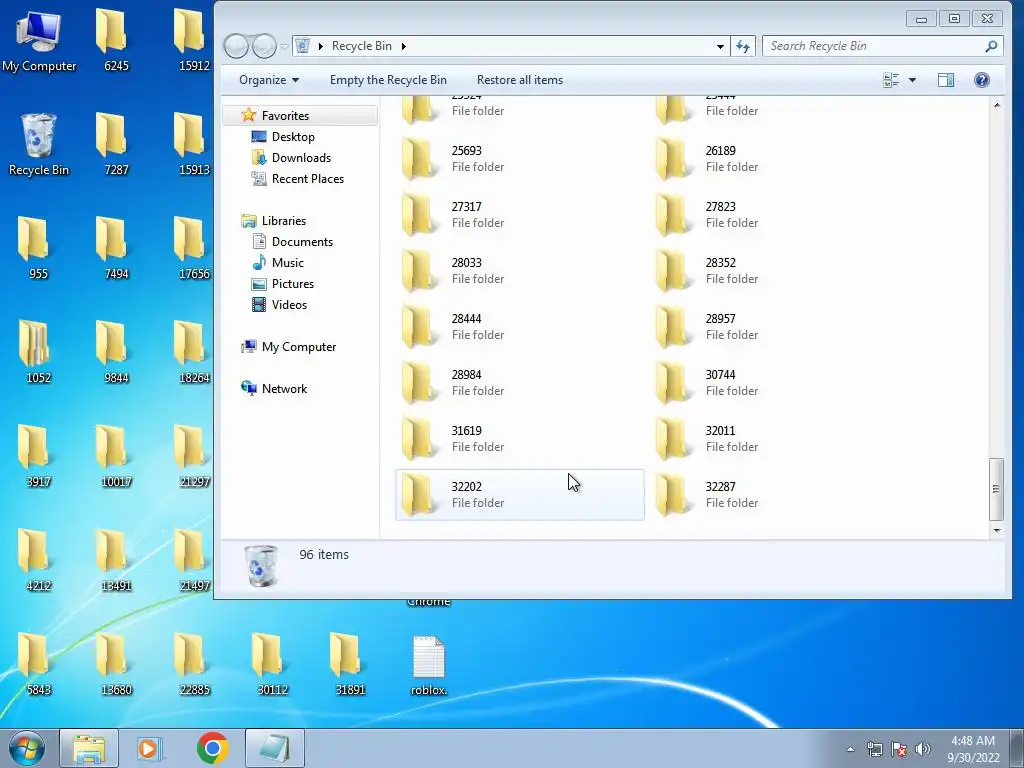The image size is (1024, 768).
Task: Click Restore all items
Action: 520,80
